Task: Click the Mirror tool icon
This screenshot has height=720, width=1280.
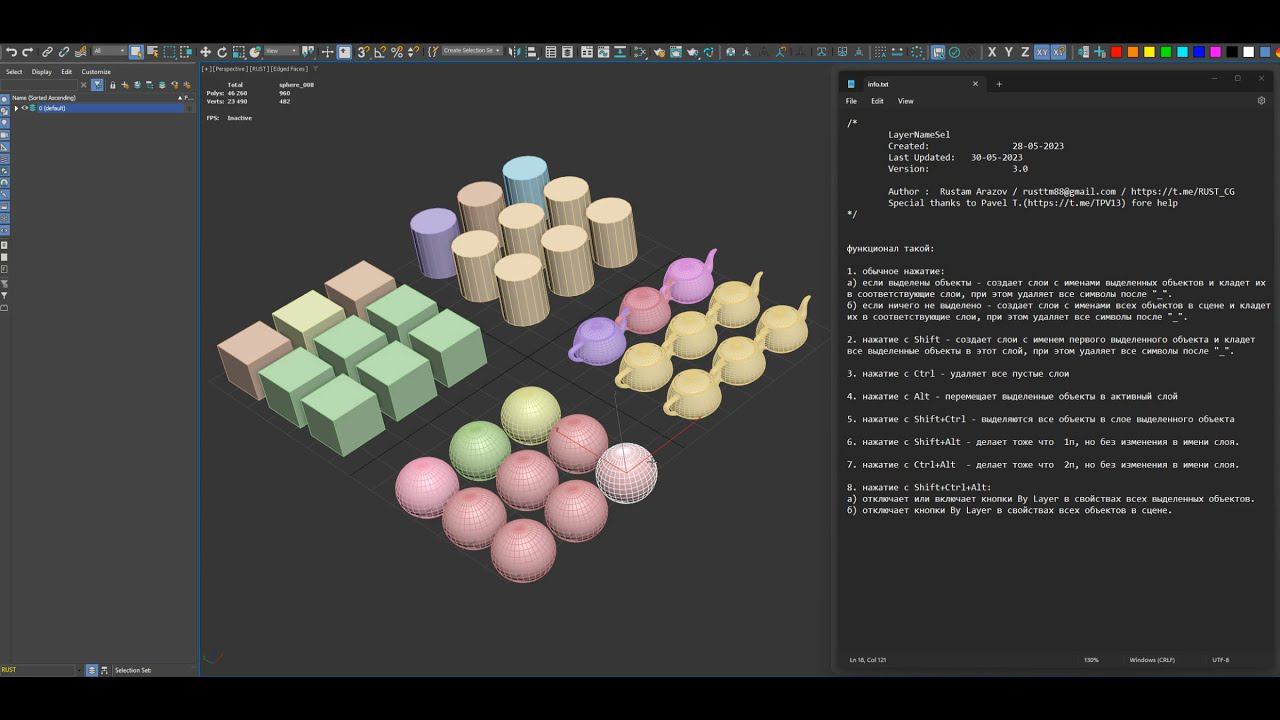Action: pyautogui.click(x=513, y=51)
